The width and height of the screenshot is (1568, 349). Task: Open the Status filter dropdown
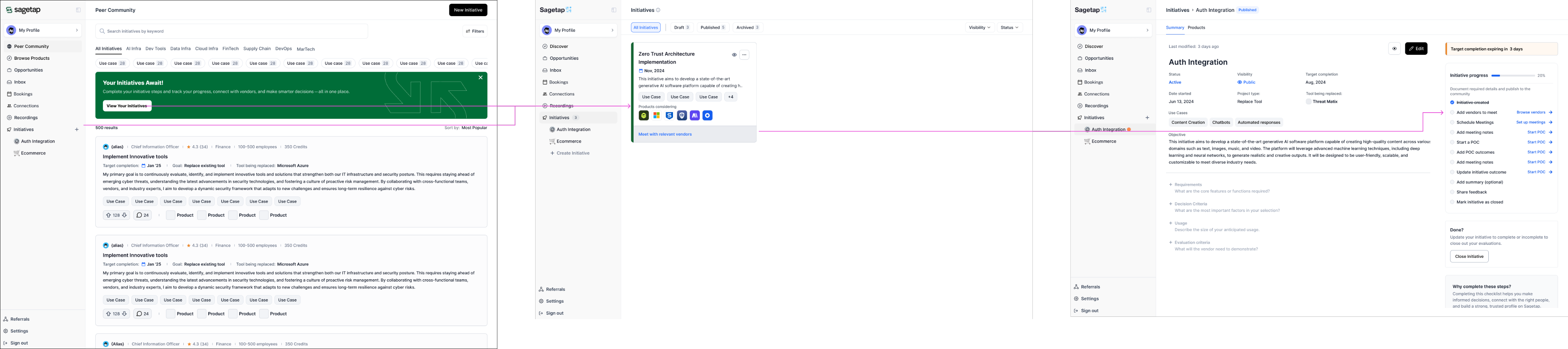click(x=1009, y=28)
